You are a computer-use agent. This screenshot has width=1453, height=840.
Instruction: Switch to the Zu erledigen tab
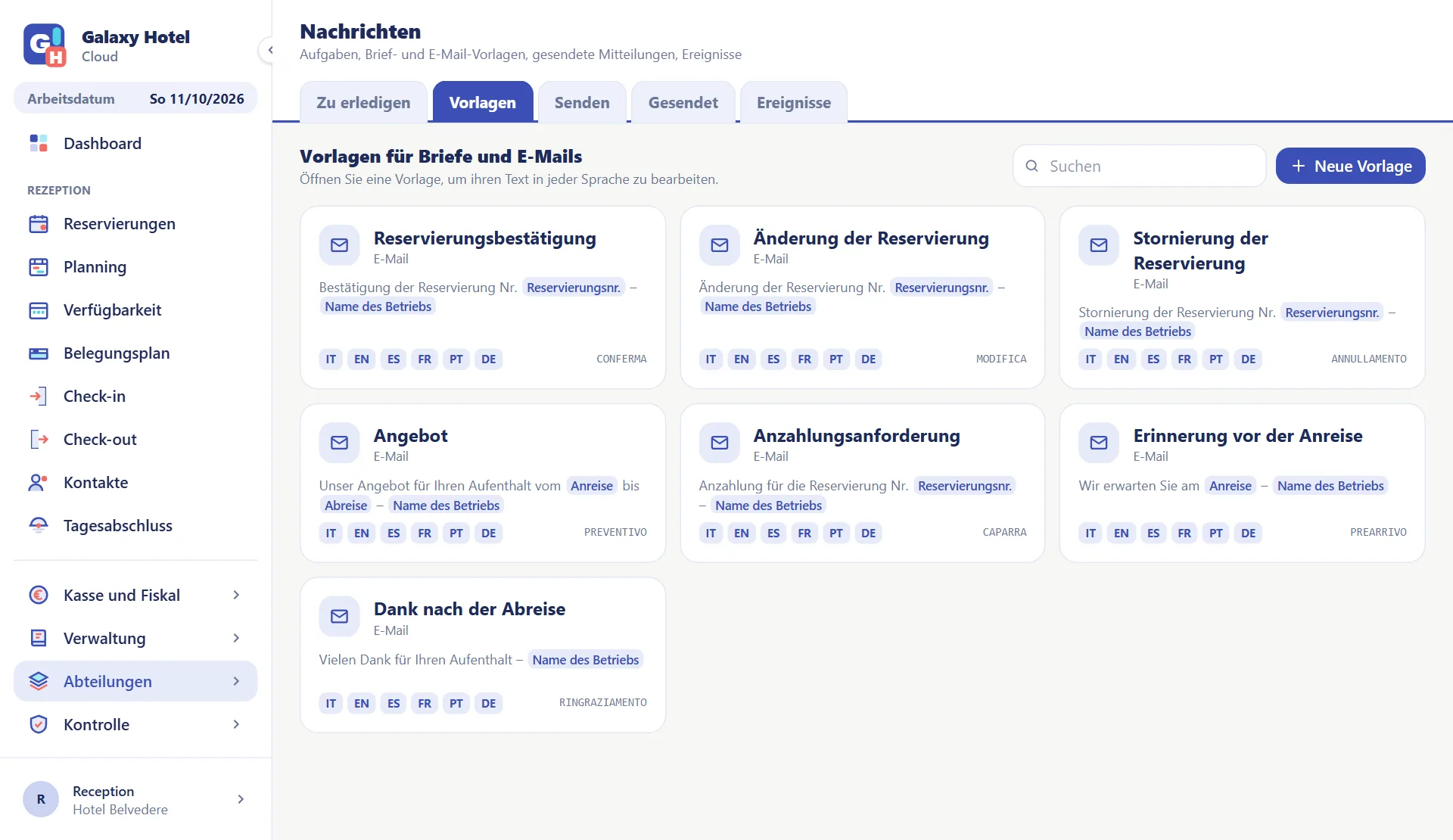pos(363,102)
